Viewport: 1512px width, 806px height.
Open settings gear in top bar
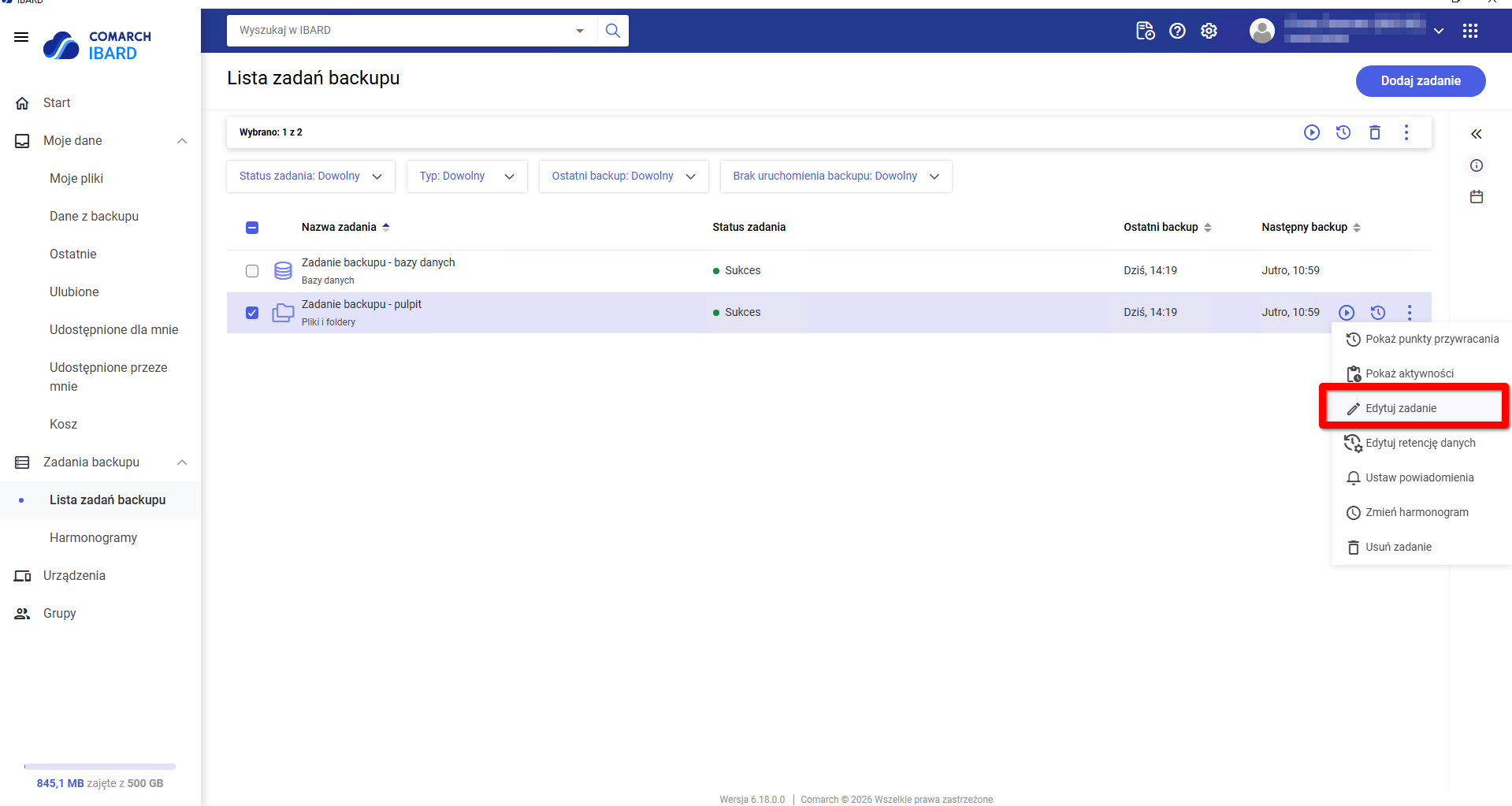pyautogui.click(x=1209, y=31)
